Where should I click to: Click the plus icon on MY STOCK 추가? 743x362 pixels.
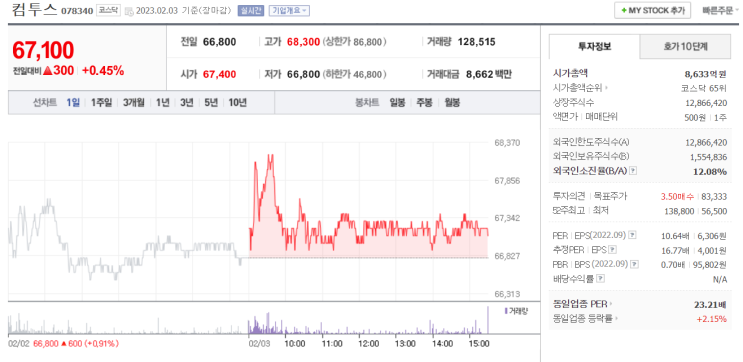(x=624, y=10)
